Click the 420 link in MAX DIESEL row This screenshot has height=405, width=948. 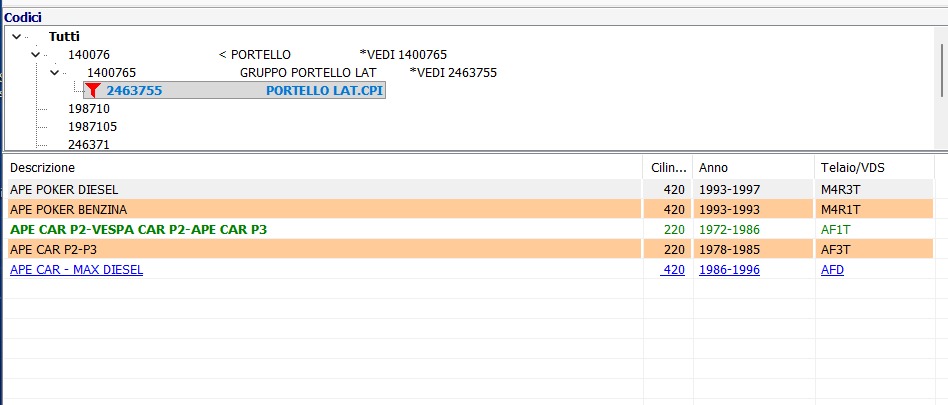672,270
